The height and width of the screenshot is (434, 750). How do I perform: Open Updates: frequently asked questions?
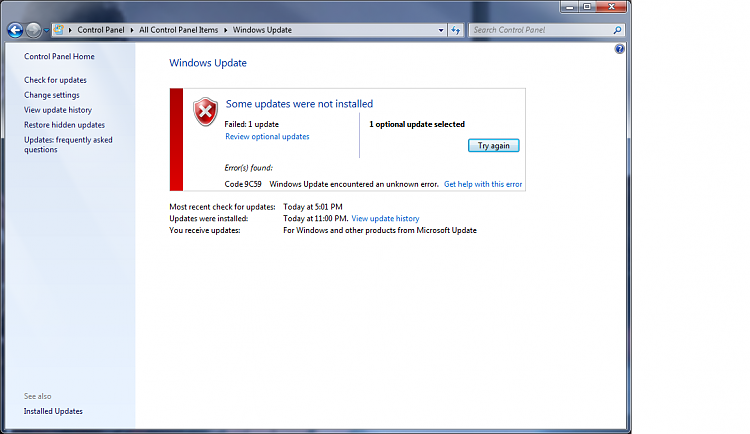68,145
